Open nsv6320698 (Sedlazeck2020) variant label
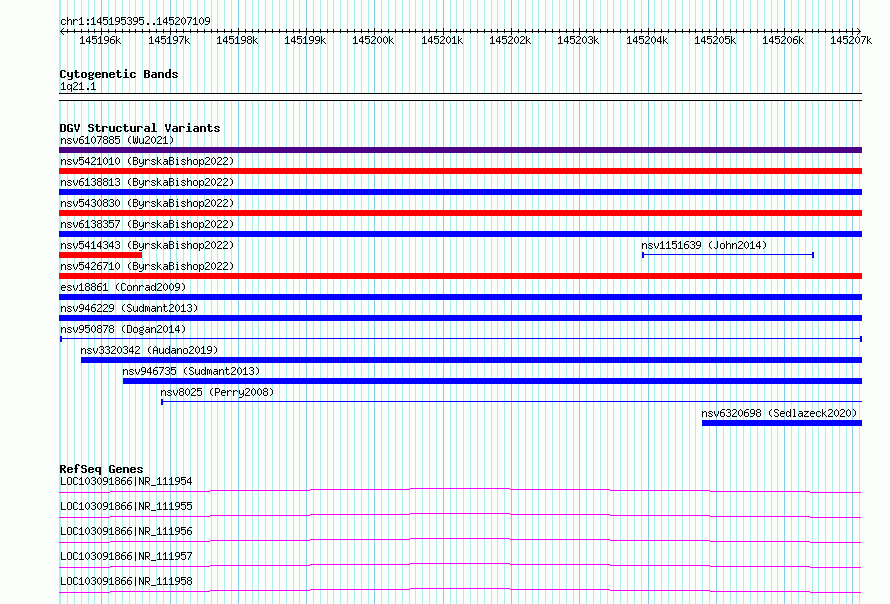 tap(779, 413)
